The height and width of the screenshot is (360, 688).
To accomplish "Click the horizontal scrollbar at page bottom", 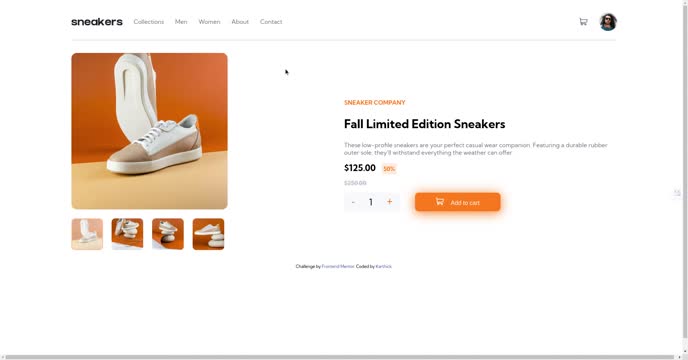I will coord(340,357).
